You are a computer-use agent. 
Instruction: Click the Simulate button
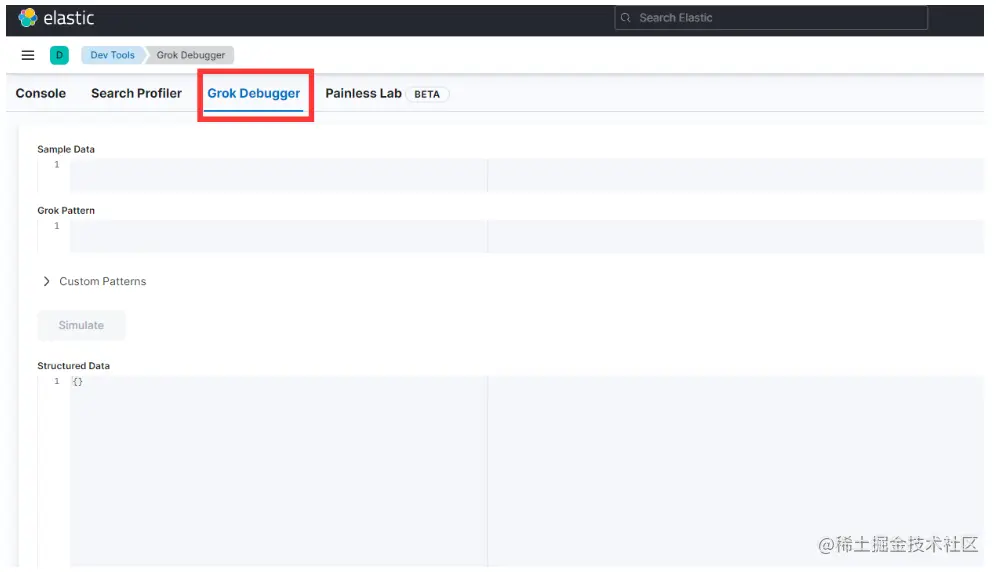pos(81,325)
